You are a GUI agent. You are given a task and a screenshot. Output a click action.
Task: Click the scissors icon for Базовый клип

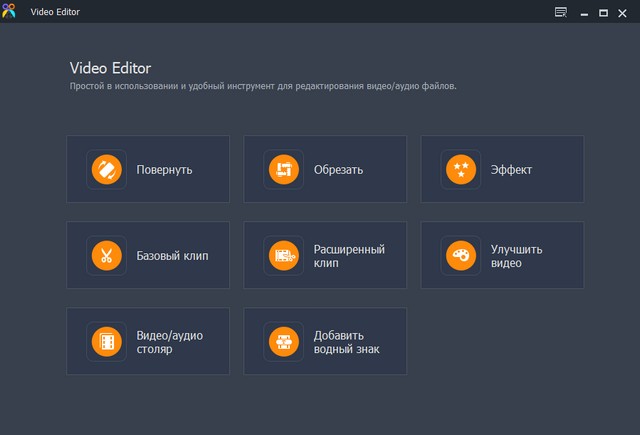click(x=106, y=255)
